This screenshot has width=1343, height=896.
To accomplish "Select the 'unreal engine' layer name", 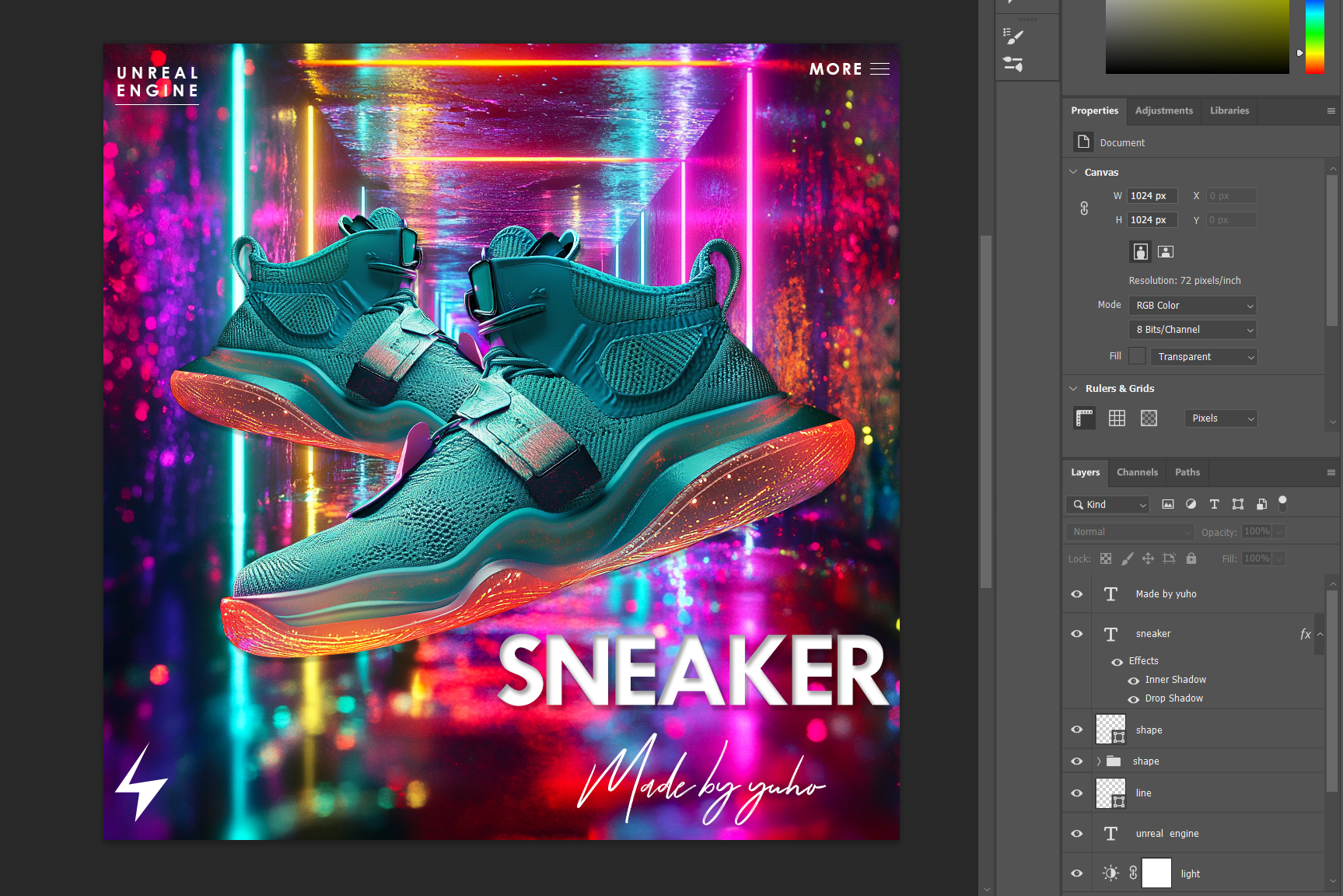I will 1167,834.
